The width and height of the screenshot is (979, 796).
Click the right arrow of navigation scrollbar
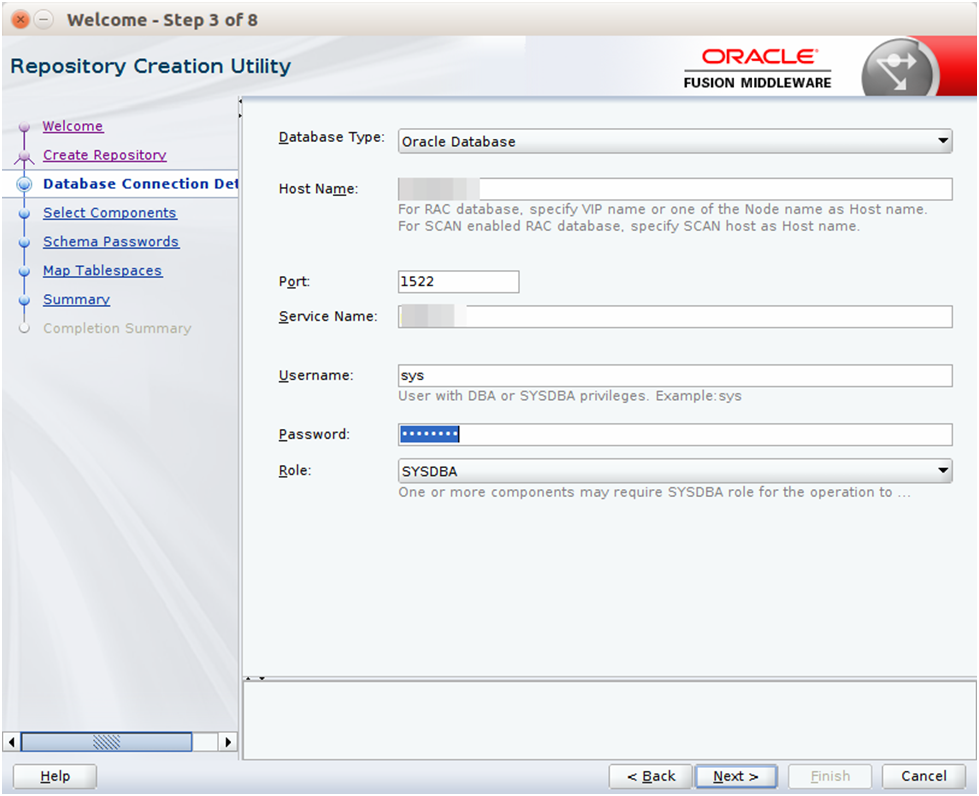coord(228,742)
